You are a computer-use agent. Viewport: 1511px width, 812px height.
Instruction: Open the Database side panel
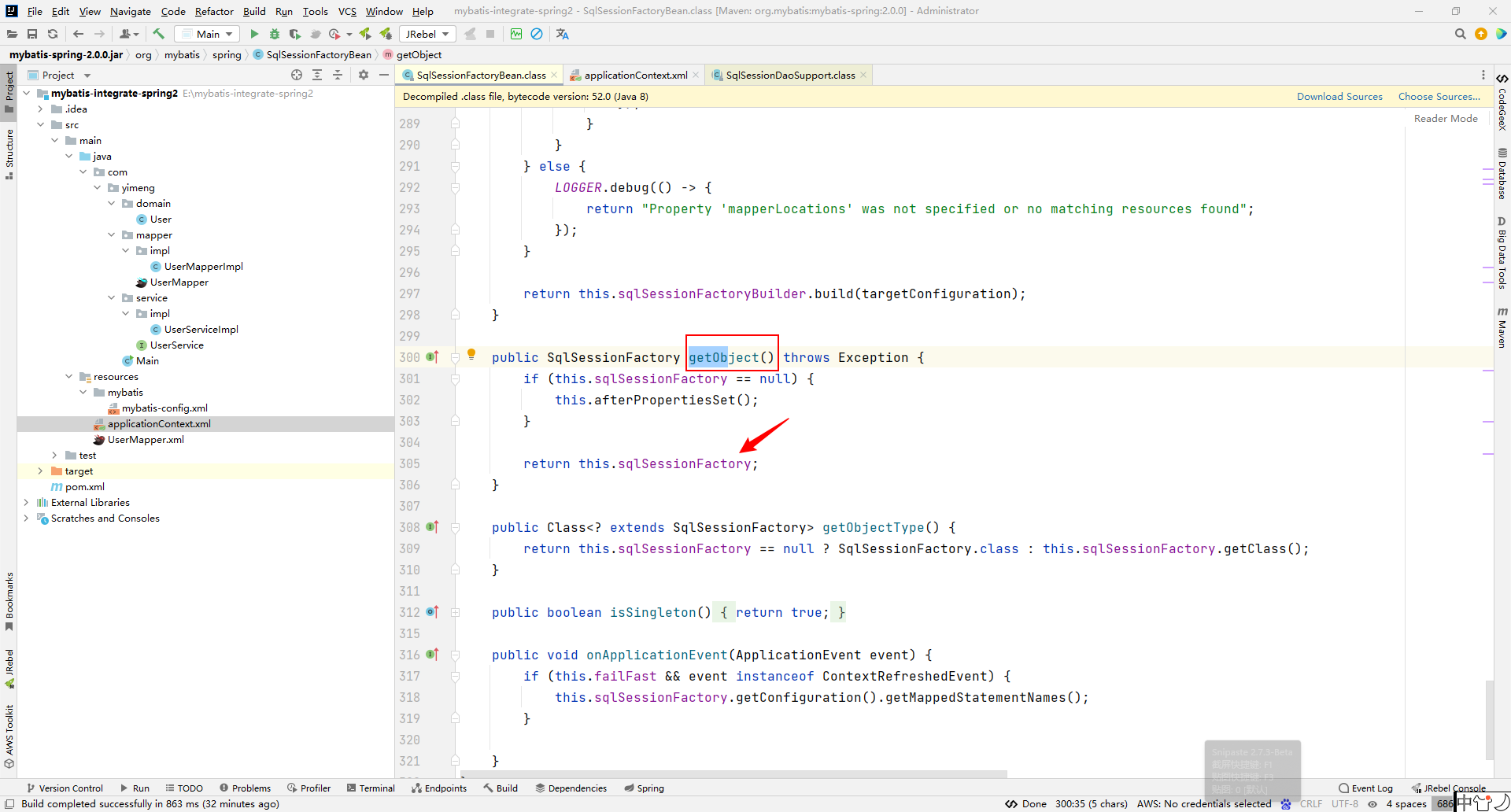tap(1502, 174)
